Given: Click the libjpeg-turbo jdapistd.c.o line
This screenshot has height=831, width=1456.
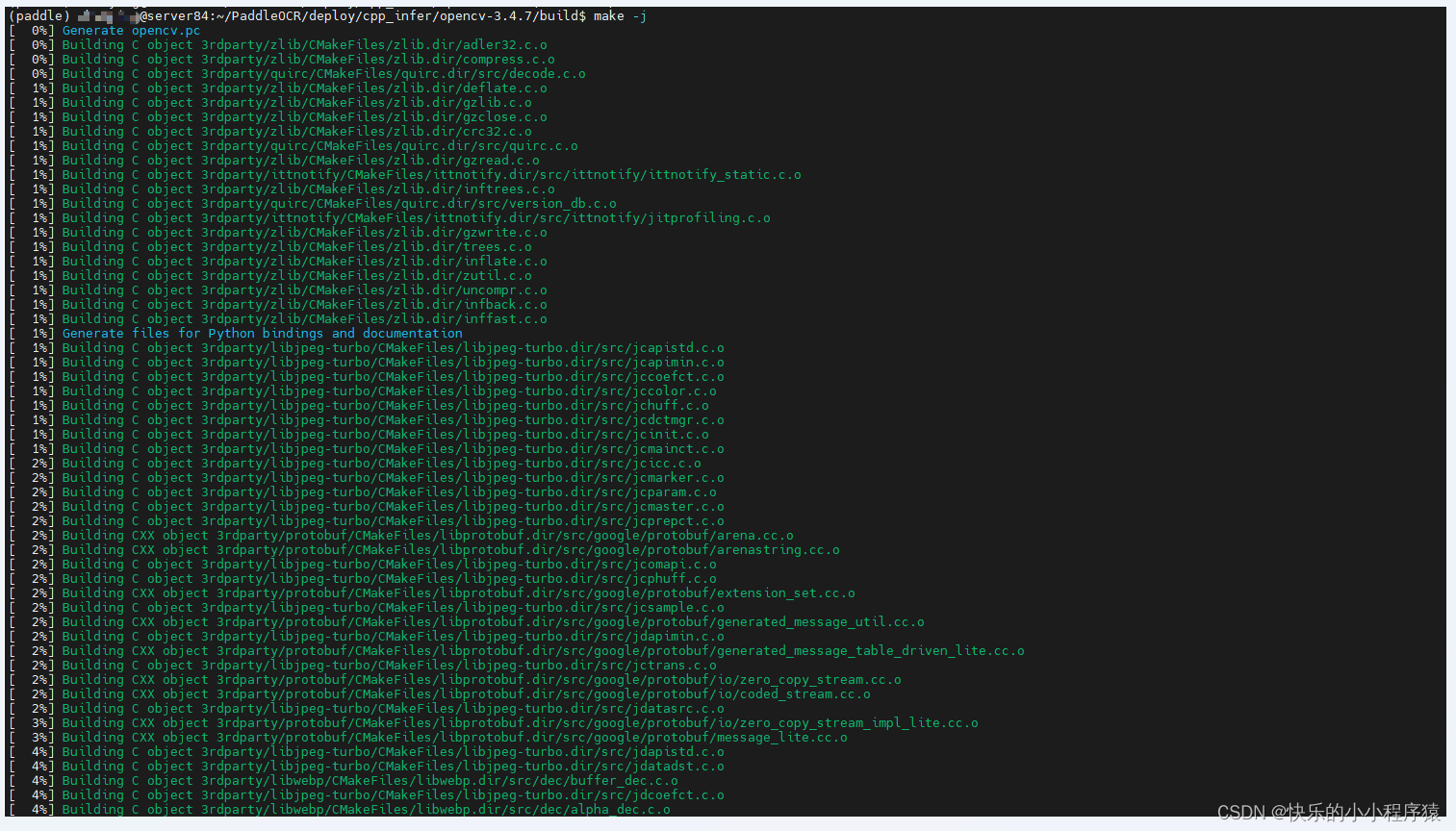Looking at the screenshot, I should coord(367,751).
